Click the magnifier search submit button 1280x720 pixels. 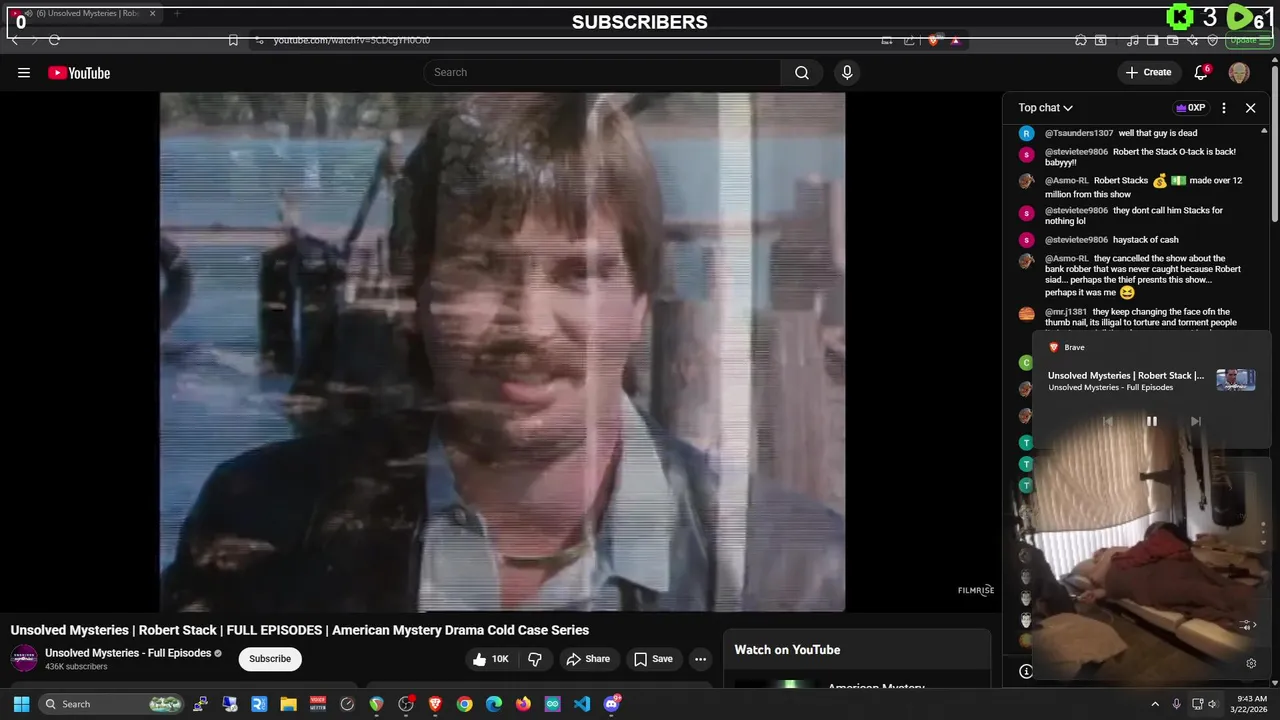pyautogui.click(x=801, y=72)
